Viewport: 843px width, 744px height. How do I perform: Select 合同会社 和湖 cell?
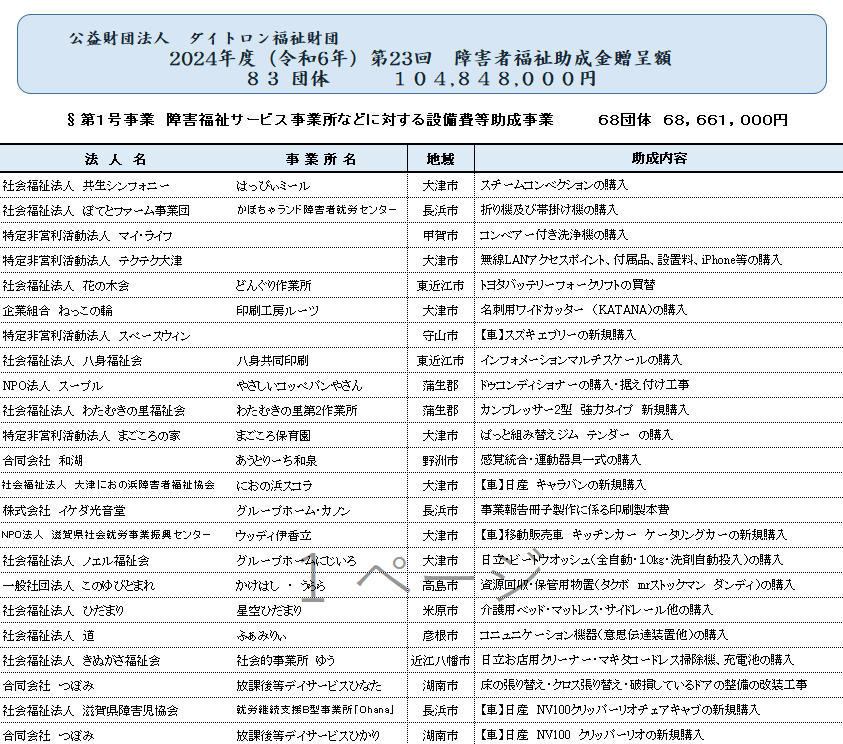[42, 461]
